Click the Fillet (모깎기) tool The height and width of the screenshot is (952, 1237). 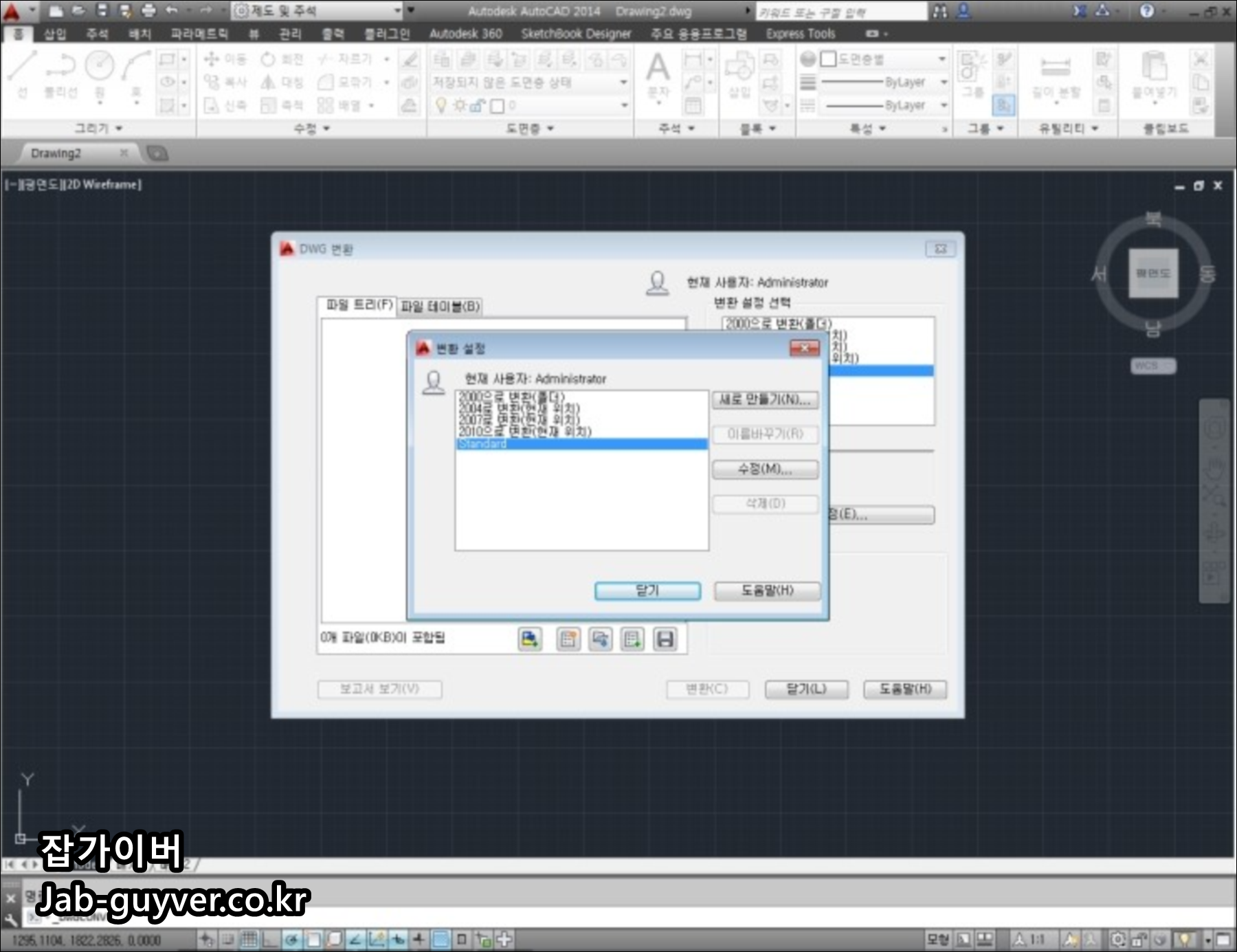click(346, 82)
